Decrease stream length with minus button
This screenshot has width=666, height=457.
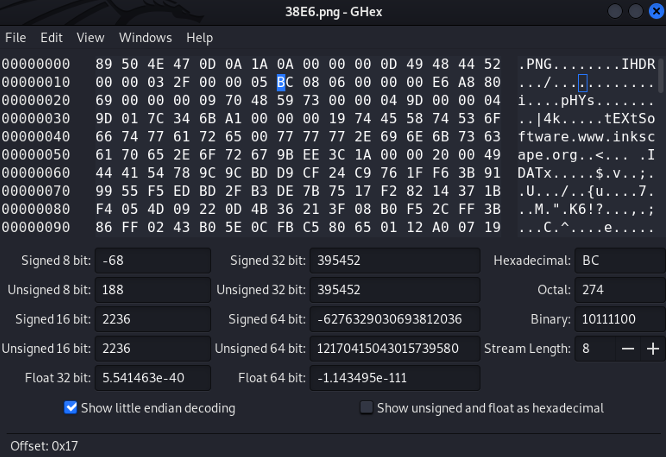point(628,349)
